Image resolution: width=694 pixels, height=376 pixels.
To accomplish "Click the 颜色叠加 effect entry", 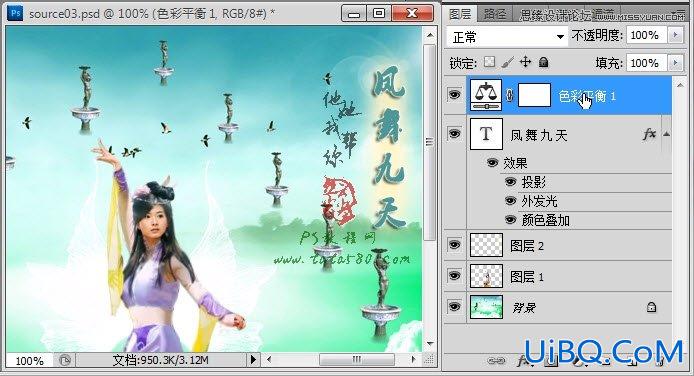I will (545, 220).
